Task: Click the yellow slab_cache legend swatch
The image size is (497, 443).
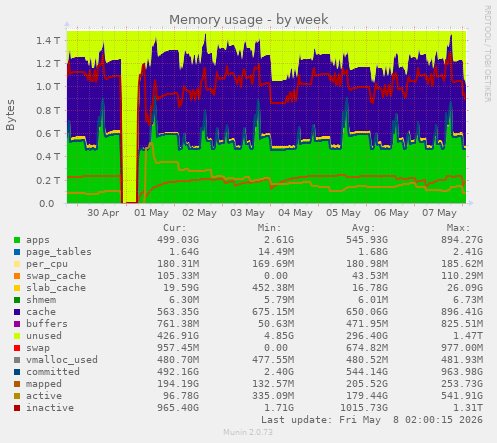Action: (x=17, y=288)
